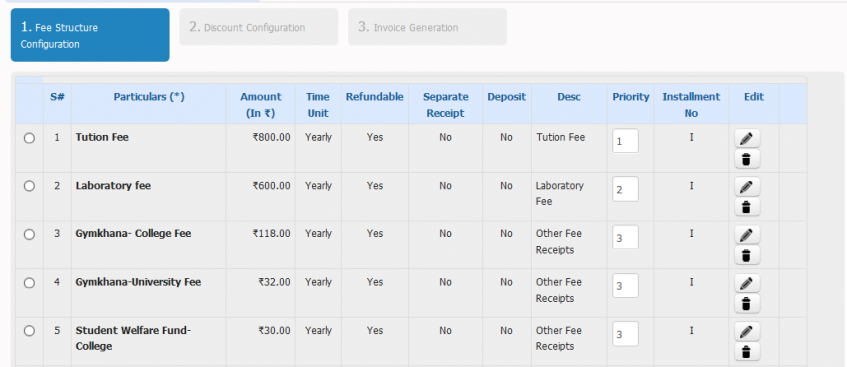Click the Tution Fee particulars name
Viewport: 847px width, 367px height.
pyautogui.click(x=102, y=137)
